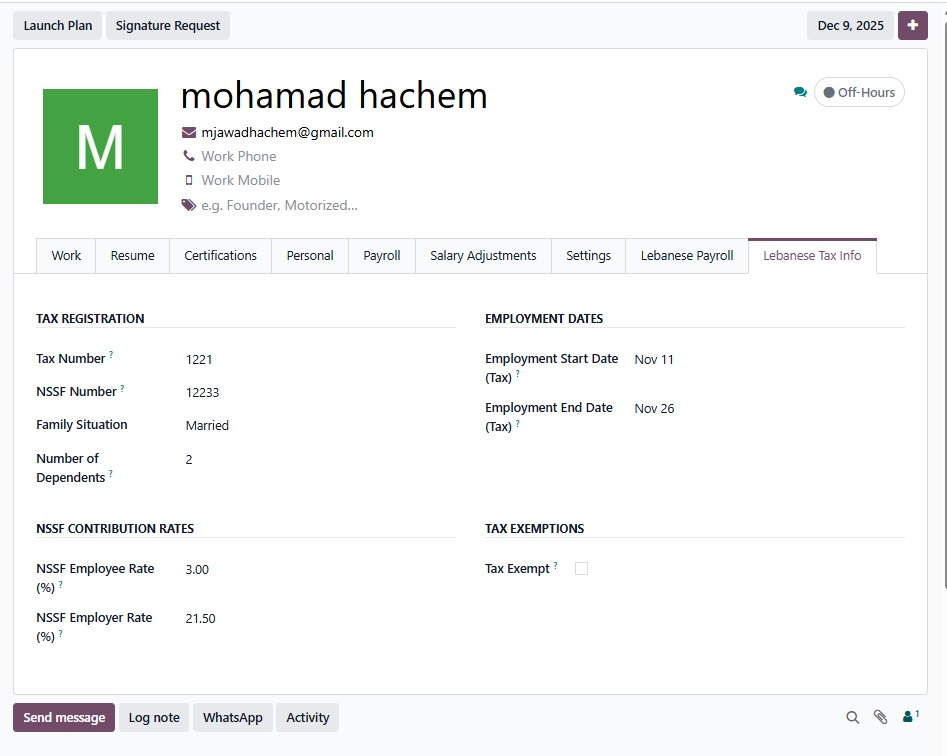The width and height of the screenshot is (947, 756).
Task: Click the green M employee avatar
Action: click(x=100, y=146)
